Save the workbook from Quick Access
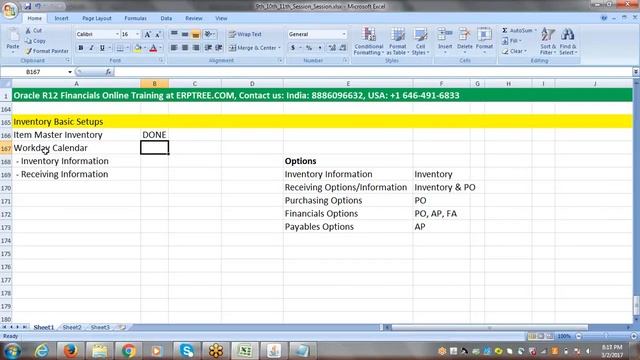The width and height of the screenshot is (640, 360). (x=27, y=6)
